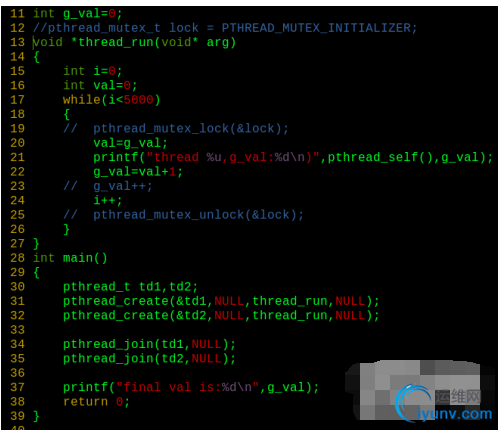Click the pthread_join(td2,NULL) call

coord(149,359)
